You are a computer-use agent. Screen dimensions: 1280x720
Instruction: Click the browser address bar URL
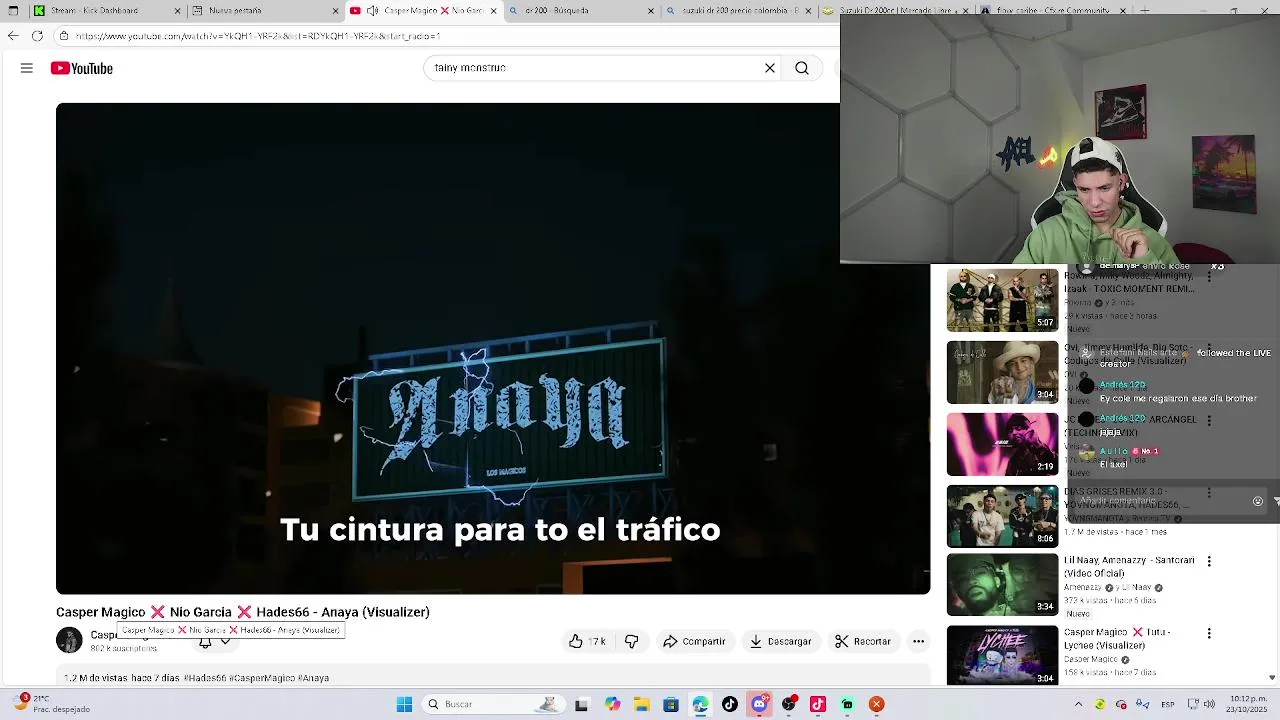(x=257, y=36)
